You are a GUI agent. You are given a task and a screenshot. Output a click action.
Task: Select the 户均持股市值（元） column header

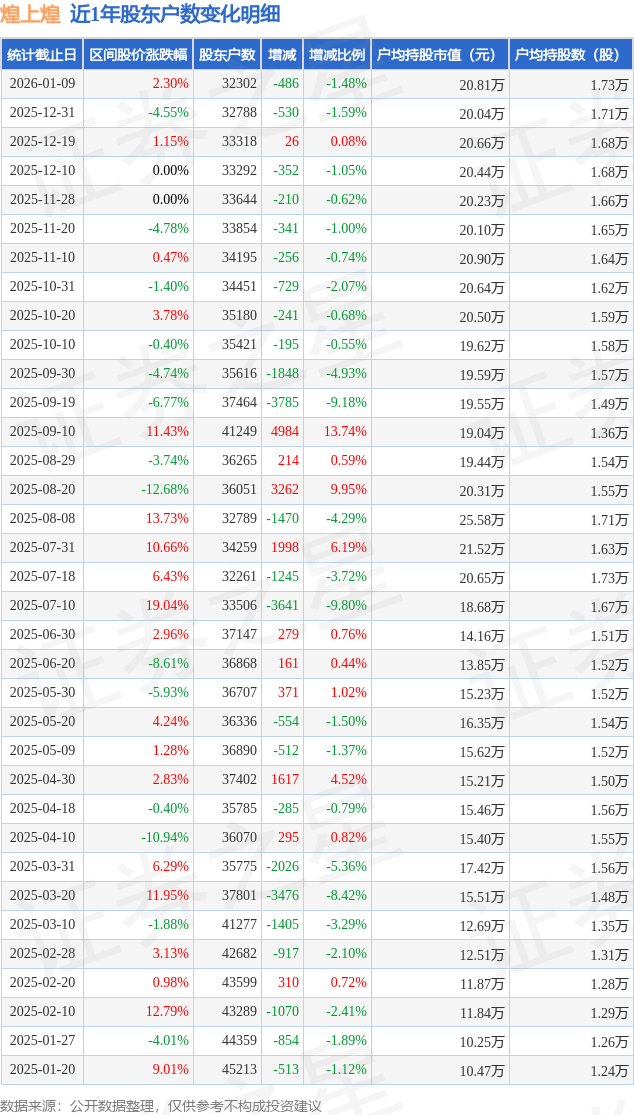pyautogui.click(x=440, y=55)
